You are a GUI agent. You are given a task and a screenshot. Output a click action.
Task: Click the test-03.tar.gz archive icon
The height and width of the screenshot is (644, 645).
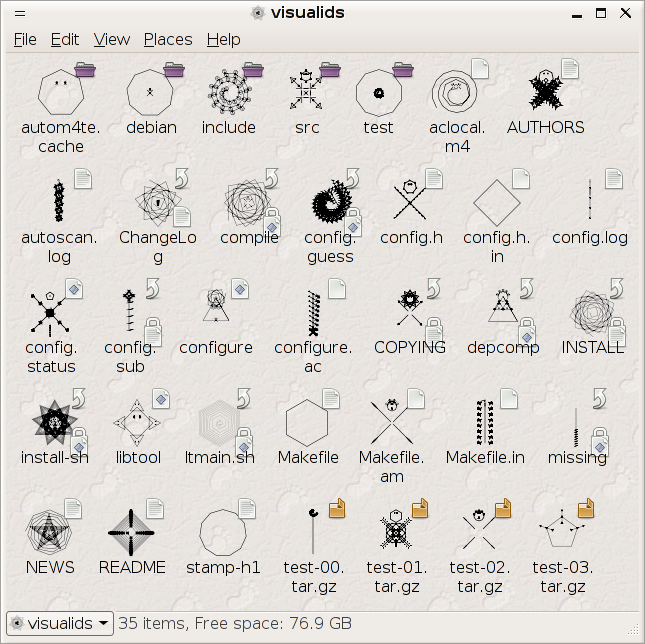(x=562, y=528)
